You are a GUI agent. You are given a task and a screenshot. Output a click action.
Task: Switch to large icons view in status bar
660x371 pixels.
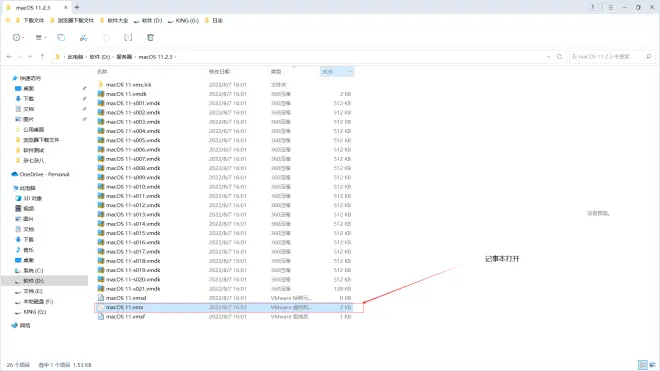[653, 365]
